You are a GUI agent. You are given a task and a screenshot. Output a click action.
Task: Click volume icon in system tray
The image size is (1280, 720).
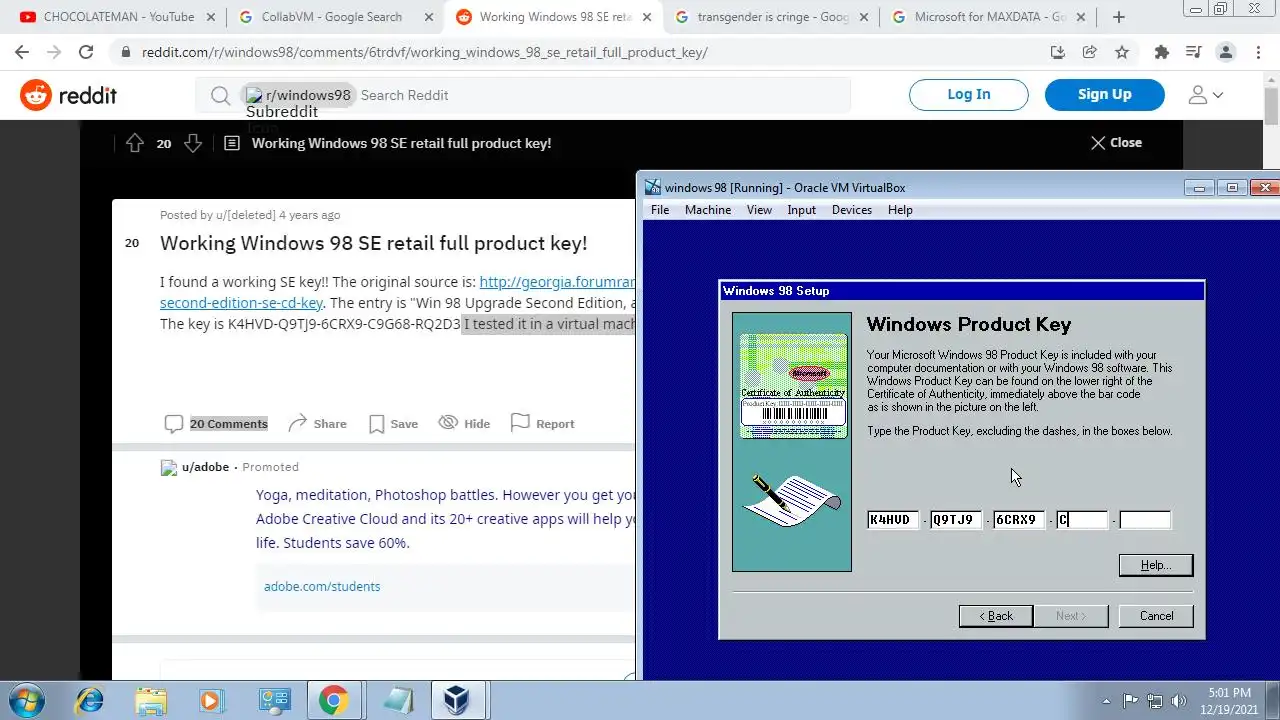[1179, 701]
